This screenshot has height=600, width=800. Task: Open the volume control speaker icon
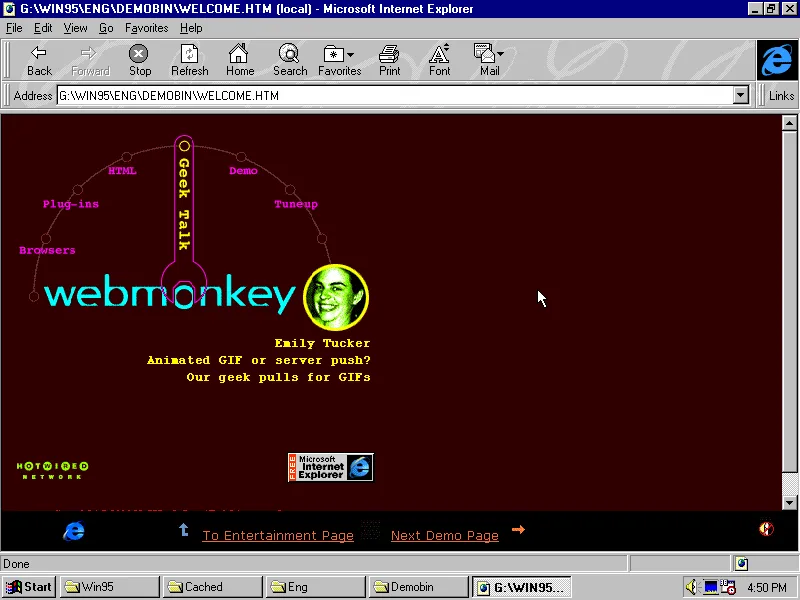[691, 586]
